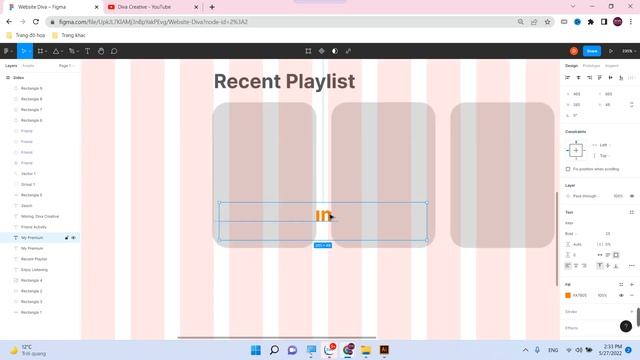Switch to the Layers tab
The height and width of the screenshot is (360, 640).
[11, 66]
